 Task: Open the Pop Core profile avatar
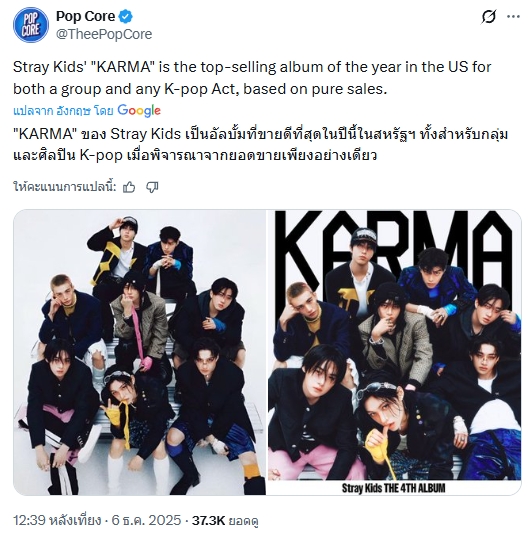(x=31, y=25)
